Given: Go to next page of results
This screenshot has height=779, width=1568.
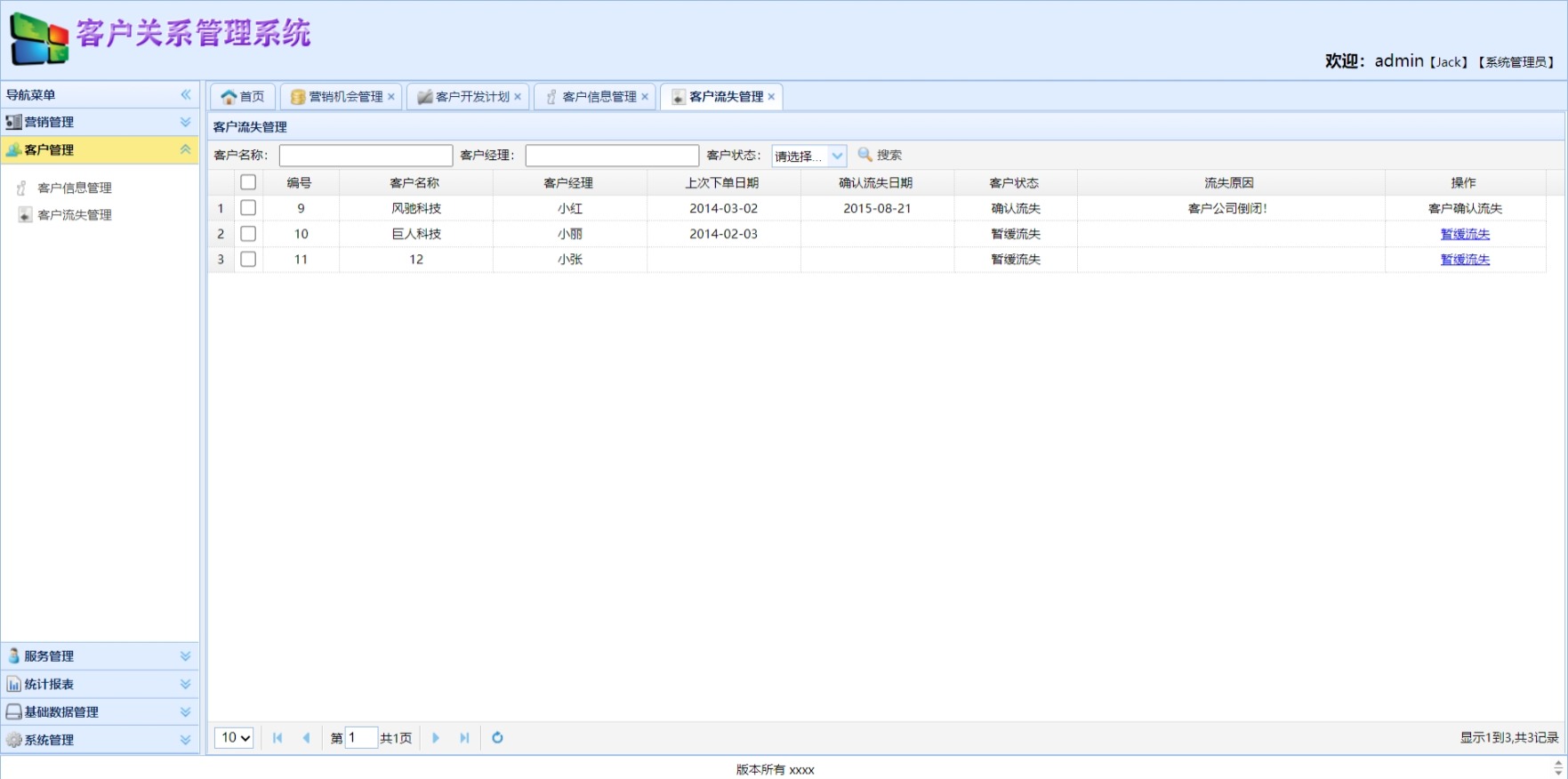Looking at the screenshot, I should (x=436, y=737).
